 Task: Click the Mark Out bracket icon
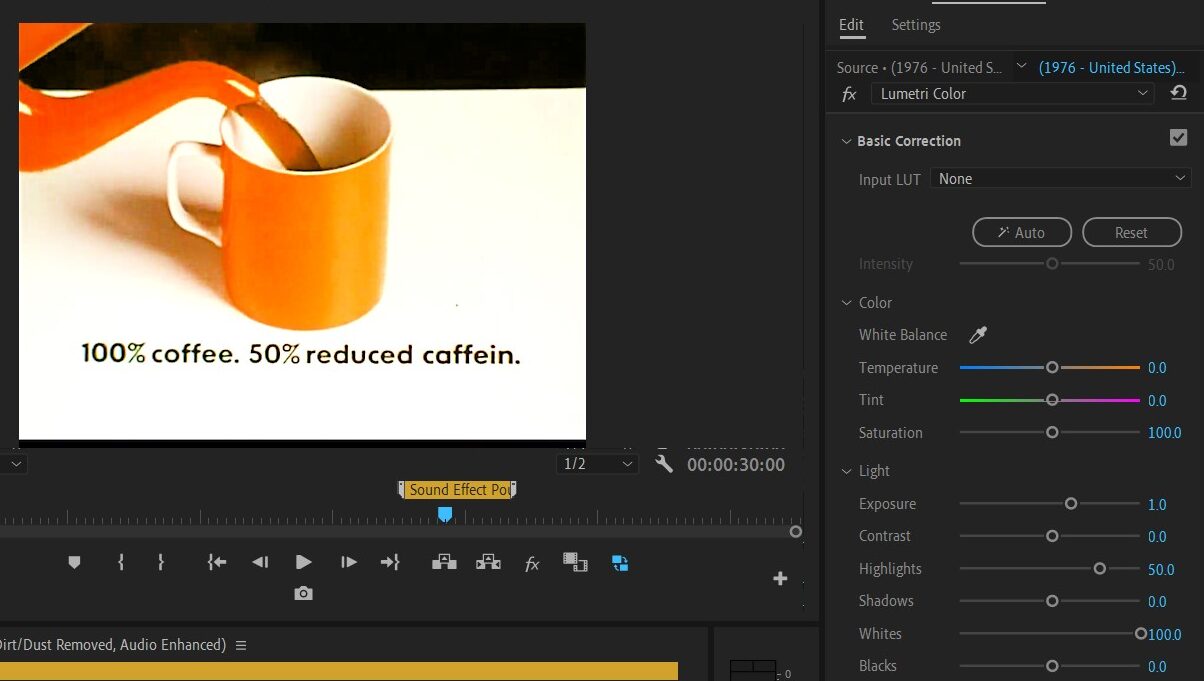(160, 563)
